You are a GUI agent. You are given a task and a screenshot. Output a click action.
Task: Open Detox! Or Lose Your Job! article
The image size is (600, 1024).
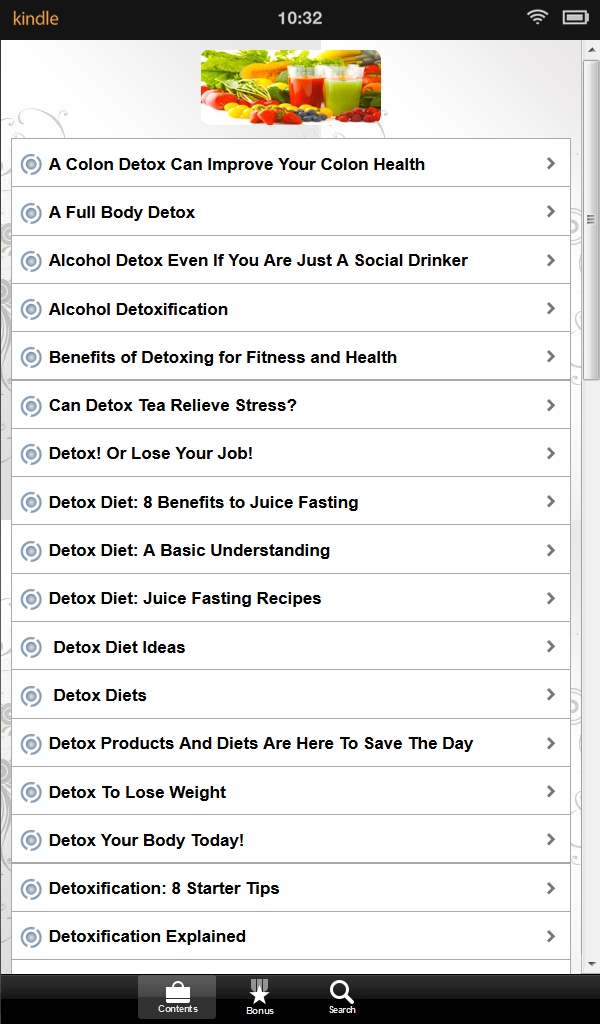(151, 453)
